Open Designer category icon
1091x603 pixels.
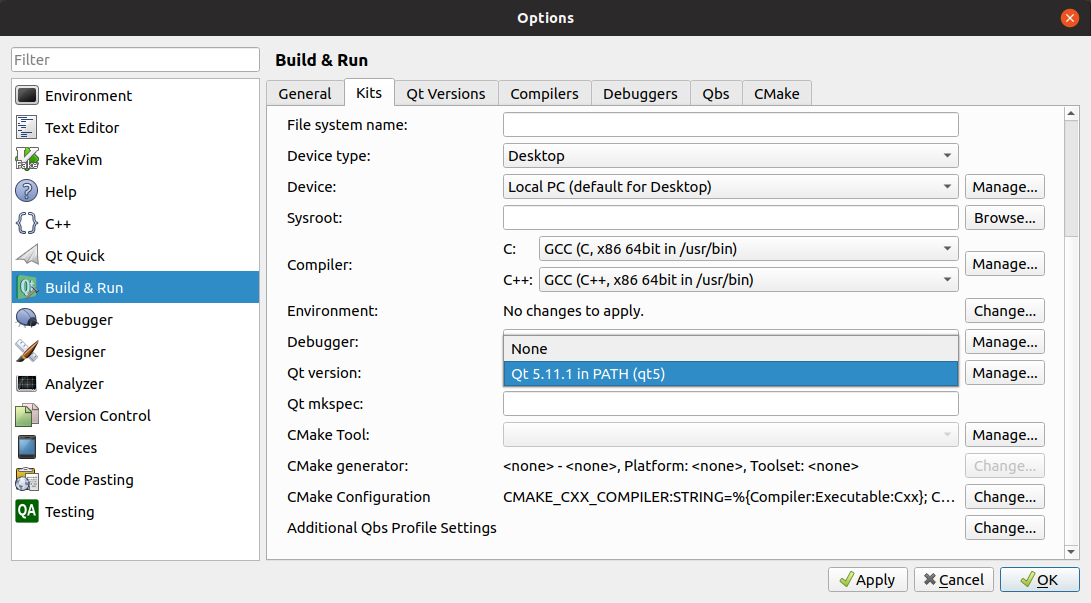[x=27, y=352]
